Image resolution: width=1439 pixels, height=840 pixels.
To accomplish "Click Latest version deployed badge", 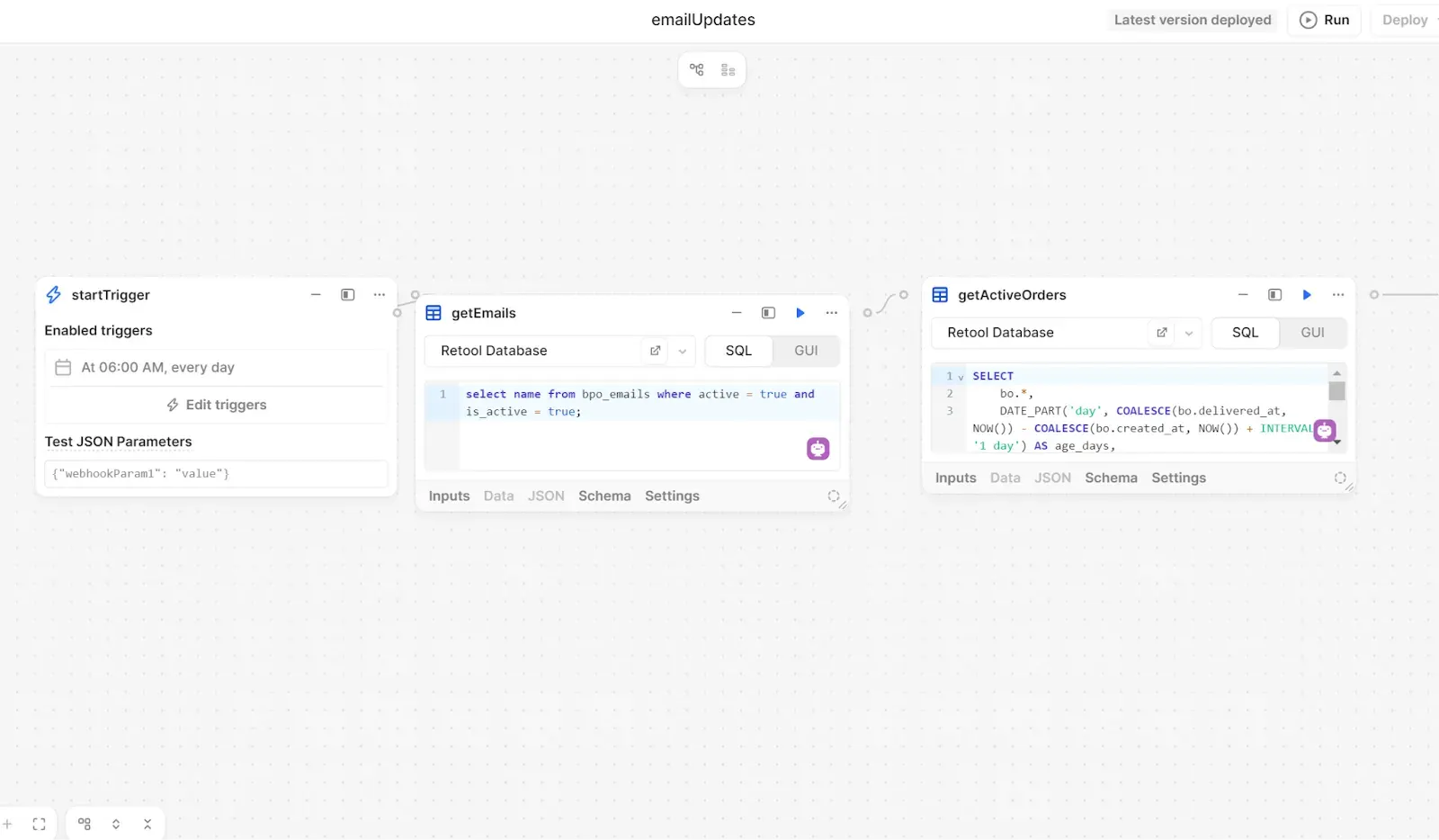I will pyautogui.click(x=1193, y=20).
